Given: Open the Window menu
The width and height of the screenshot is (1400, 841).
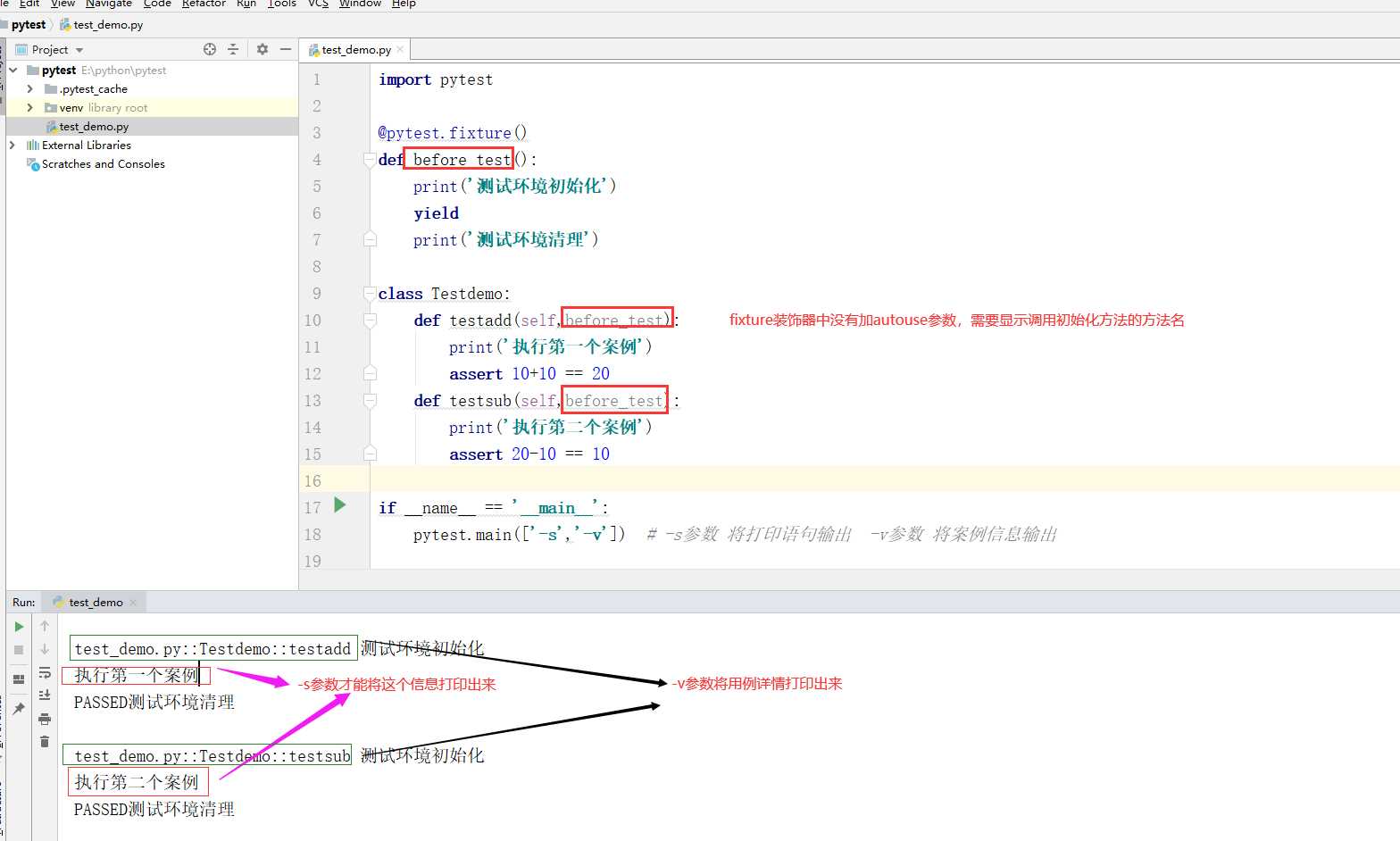Looking at the screenshot, I should tap(360, 4).
